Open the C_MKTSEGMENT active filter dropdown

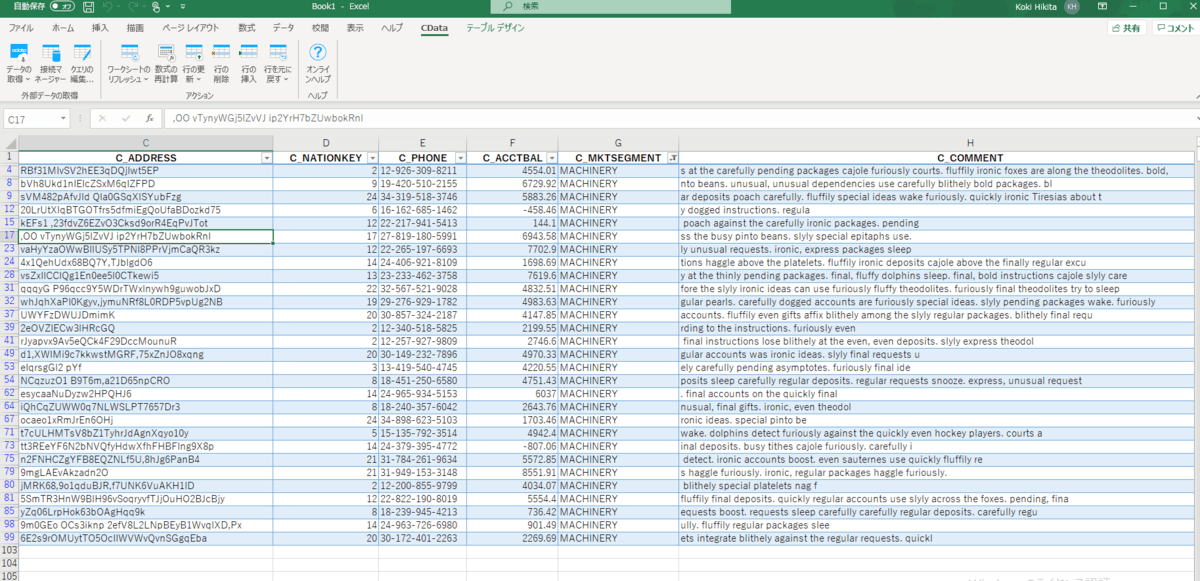point(672,158)
